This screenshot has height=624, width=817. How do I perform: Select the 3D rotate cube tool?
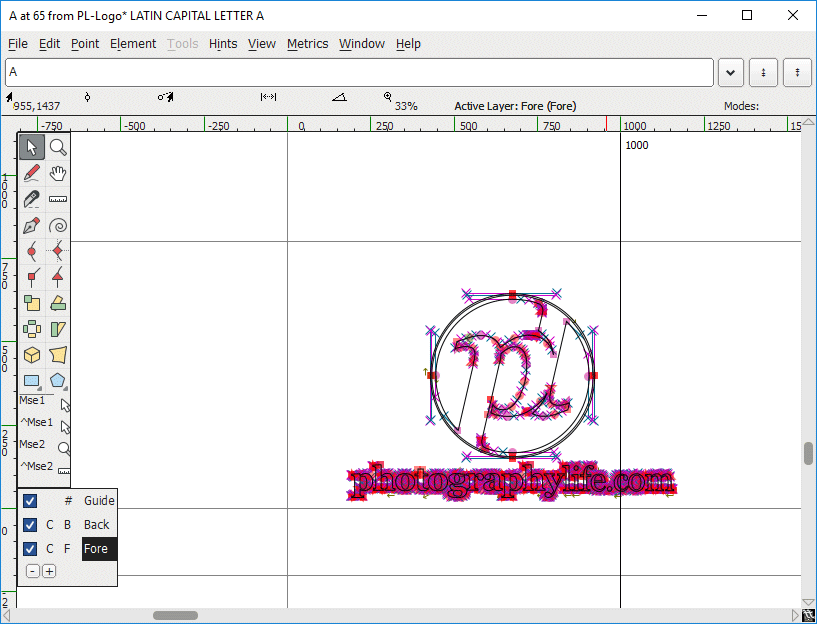[32, 355]
